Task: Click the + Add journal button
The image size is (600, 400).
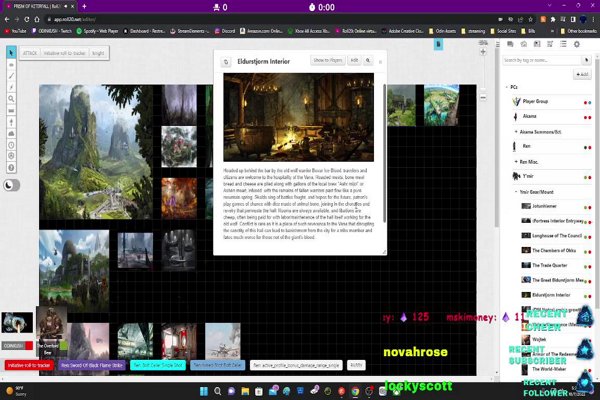Action: [582, 74]
